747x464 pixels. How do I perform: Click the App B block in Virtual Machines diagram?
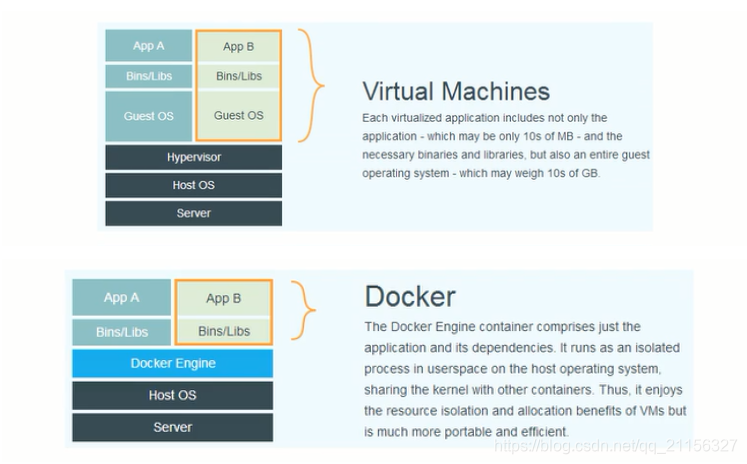coord(239,47)
